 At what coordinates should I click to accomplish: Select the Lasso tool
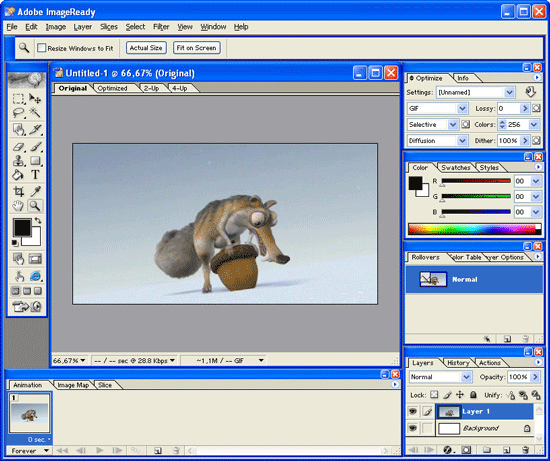(18, 113)
